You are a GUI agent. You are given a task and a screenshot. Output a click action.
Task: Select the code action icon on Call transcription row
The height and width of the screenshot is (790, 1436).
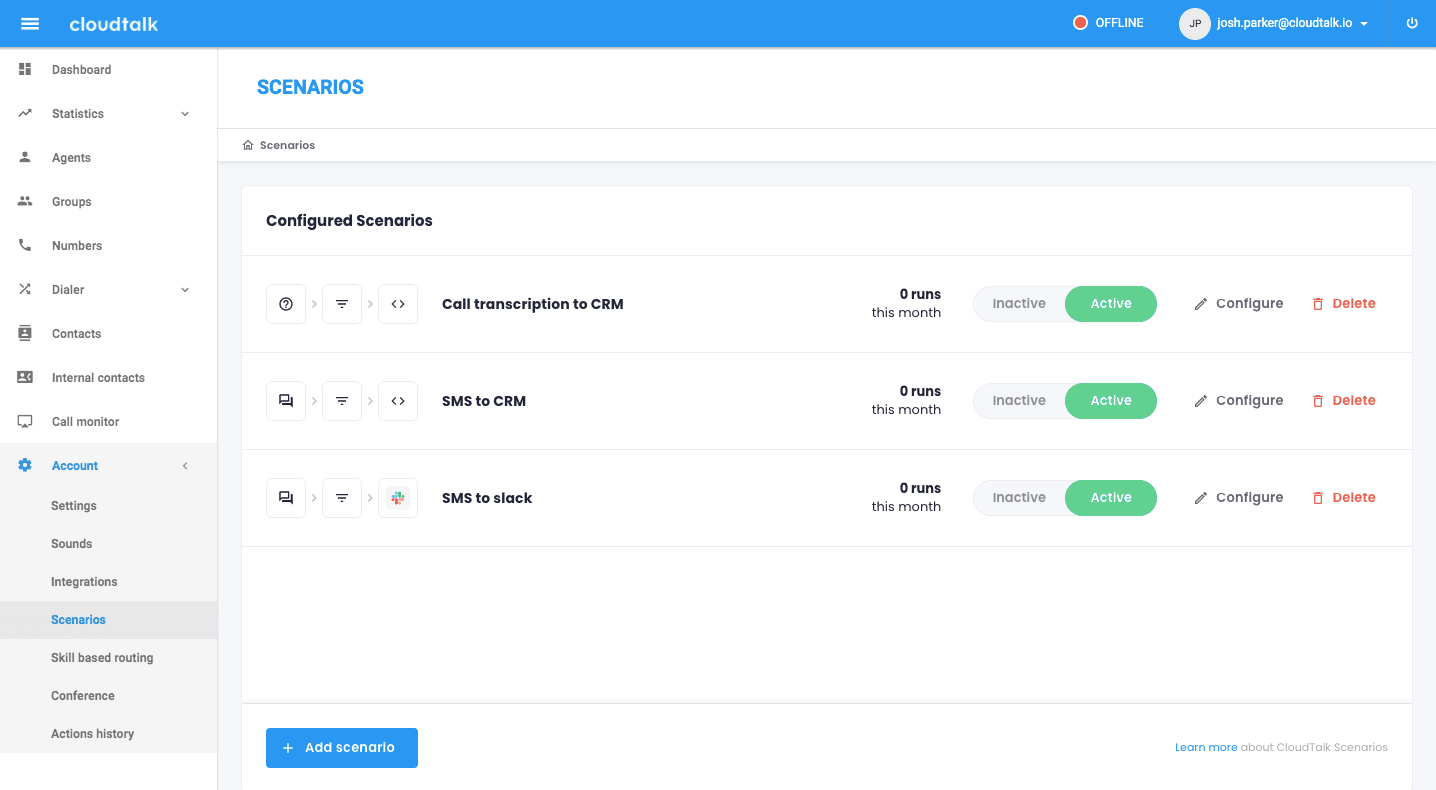pyautogui.click(x=398, y=303)
